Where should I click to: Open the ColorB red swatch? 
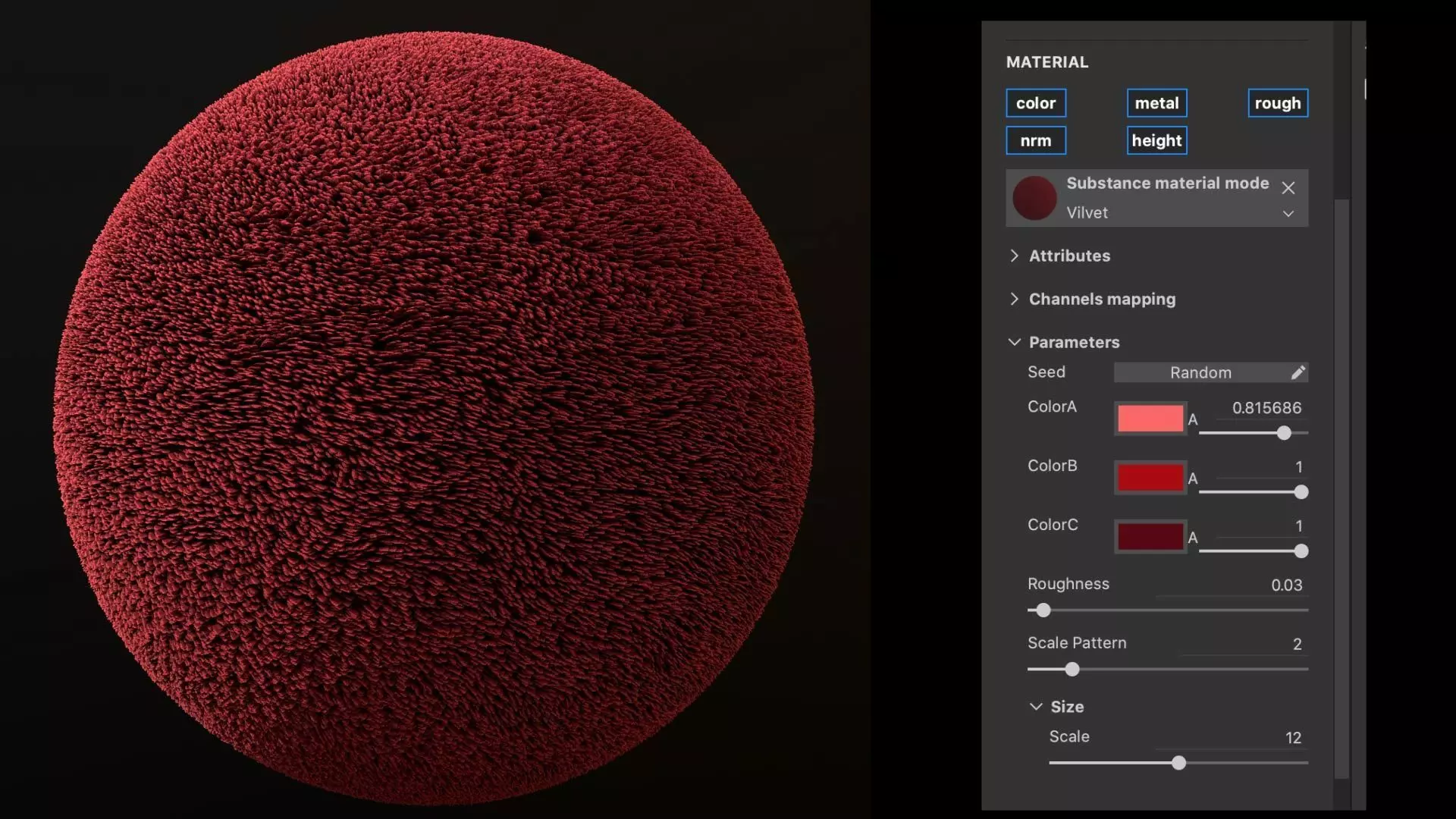pos(1150,478)
